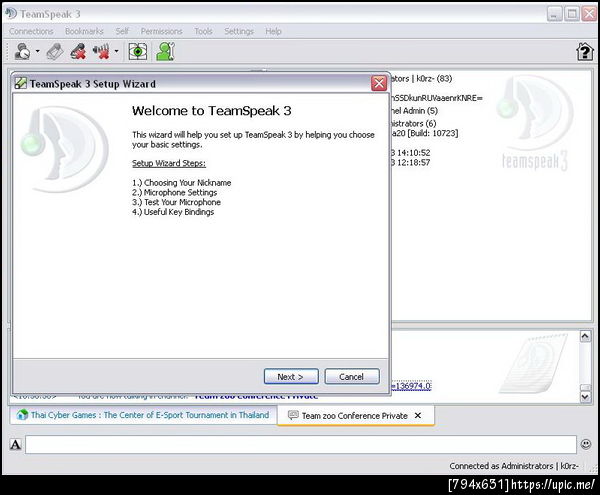The height and width of the screenshot is (495, 600).
Task: Expand the mute speakers dropdown arrow
Action: (x=116, y=51)
